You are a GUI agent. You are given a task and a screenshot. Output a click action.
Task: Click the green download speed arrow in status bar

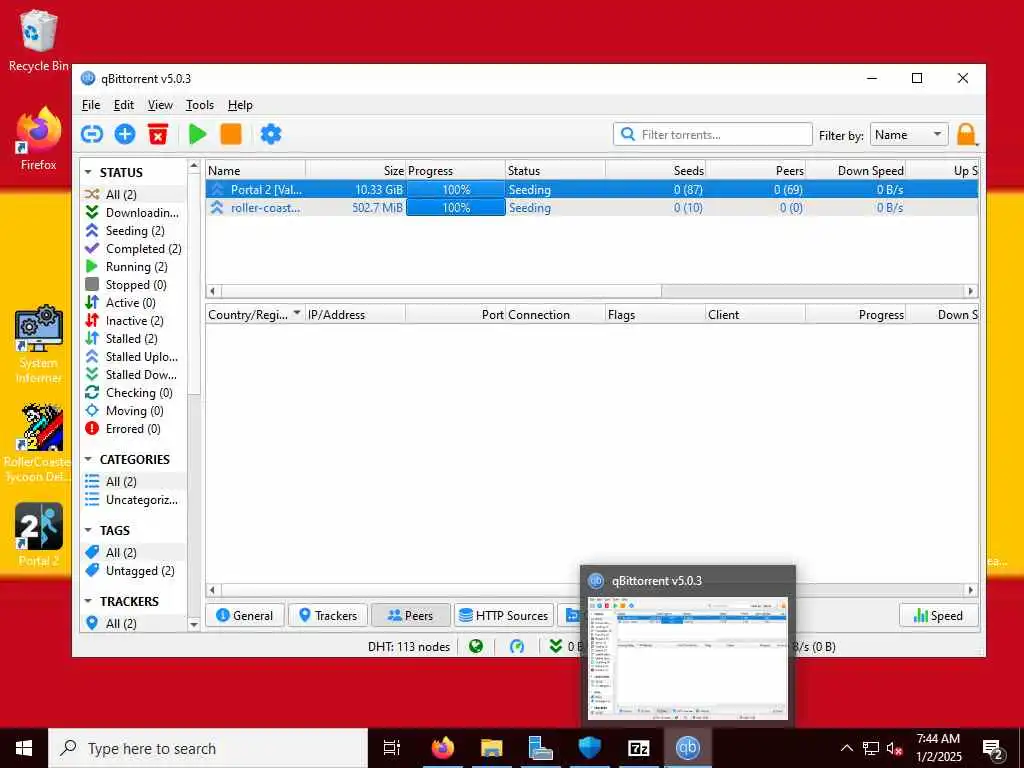click(x=556, y=647)
